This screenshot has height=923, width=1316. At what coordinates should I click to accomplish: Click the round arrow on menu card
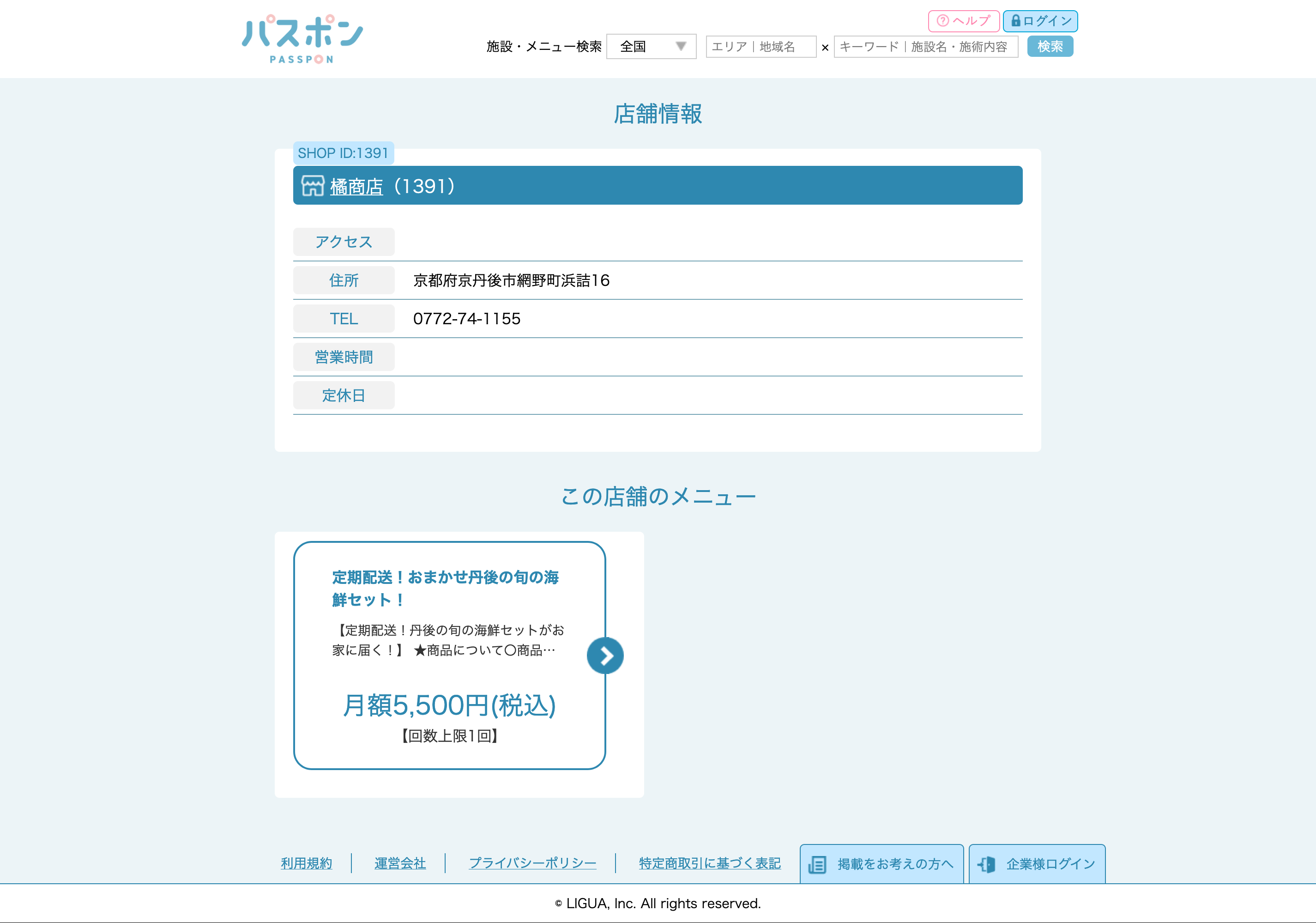click(x=605, y=655)
